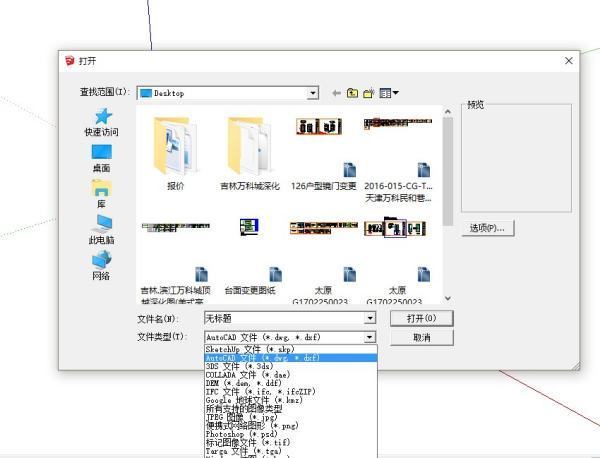
Task: Select 此电脑 (This PC) in the sidebar
Action: 101,229
